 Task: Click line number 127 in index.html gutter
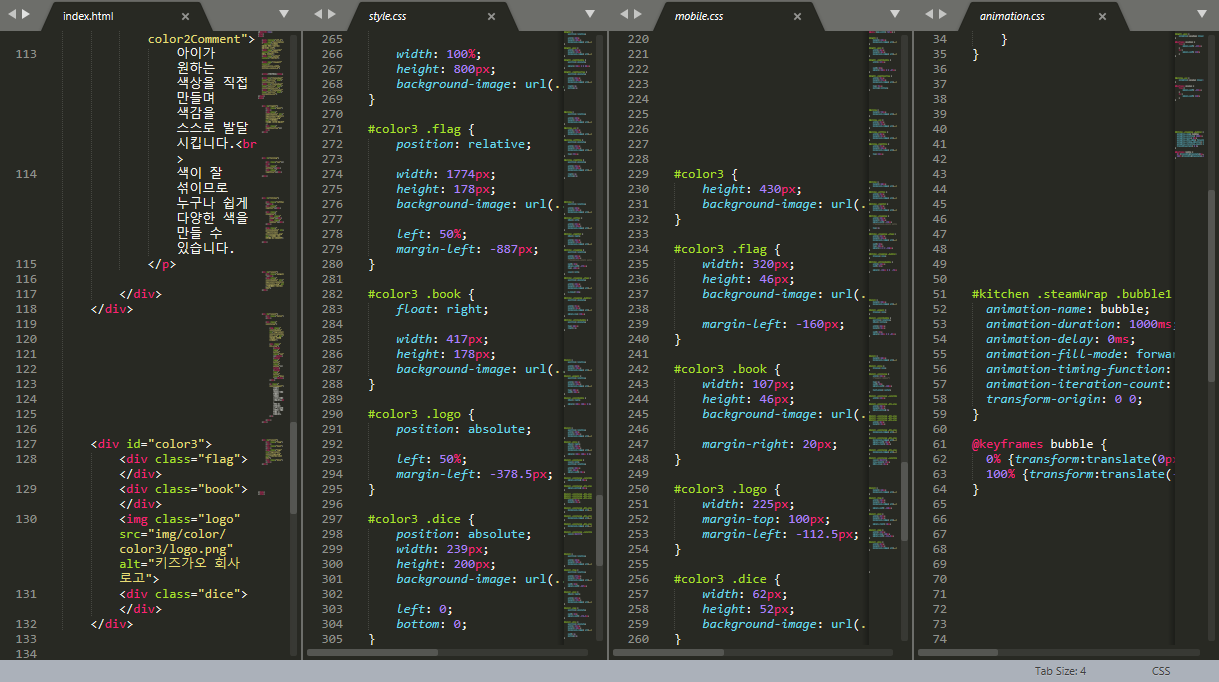coord(25,444)
